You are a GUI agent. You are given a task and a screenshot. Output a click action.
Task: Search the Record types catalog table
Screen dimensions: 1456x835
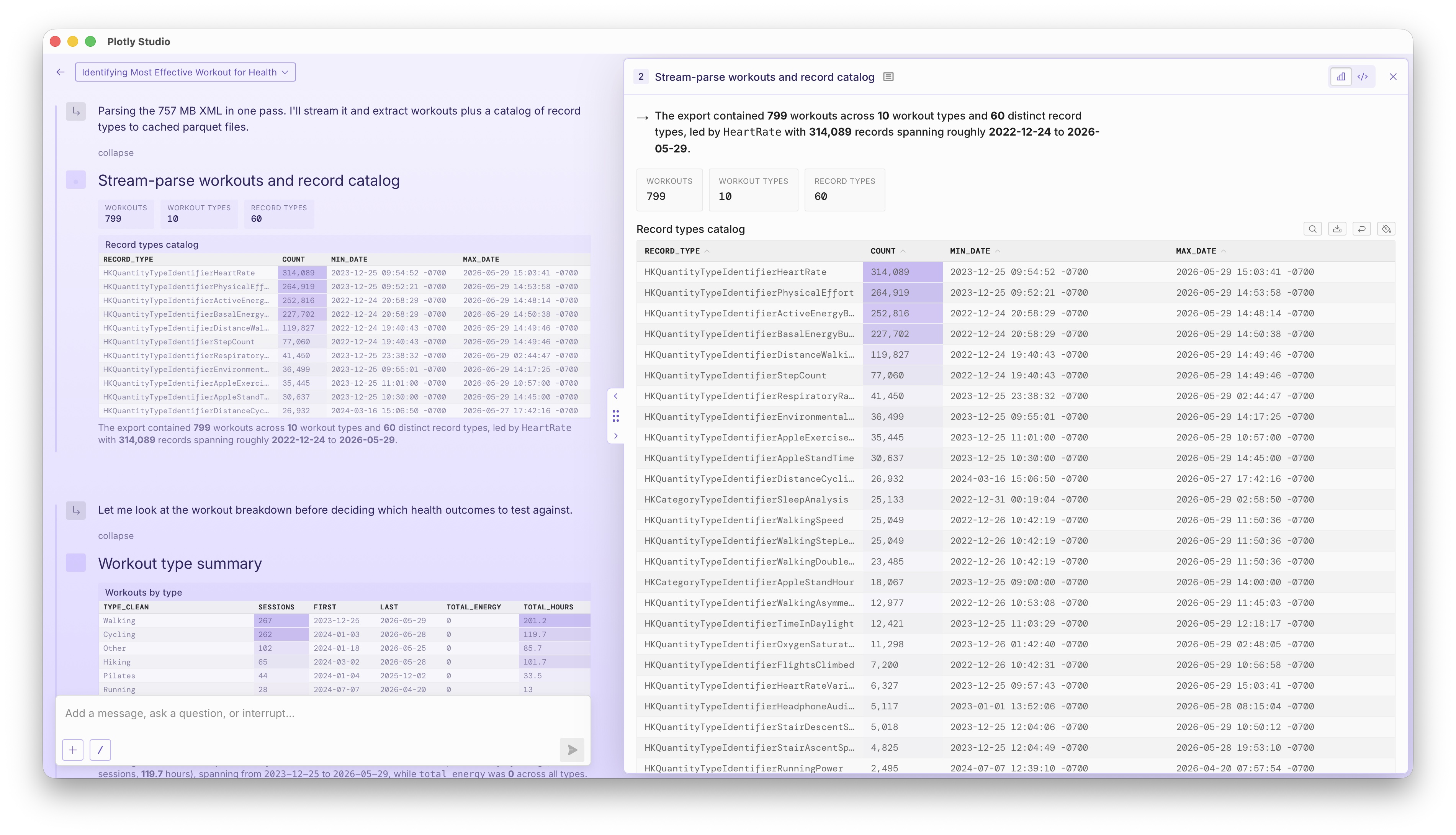(x=1312, y=229)
